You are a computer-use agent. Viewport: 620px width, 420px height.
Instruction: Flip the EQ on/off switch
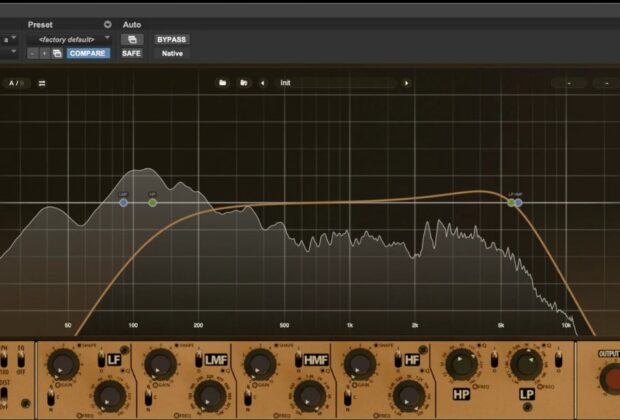[x=21, y=359]
